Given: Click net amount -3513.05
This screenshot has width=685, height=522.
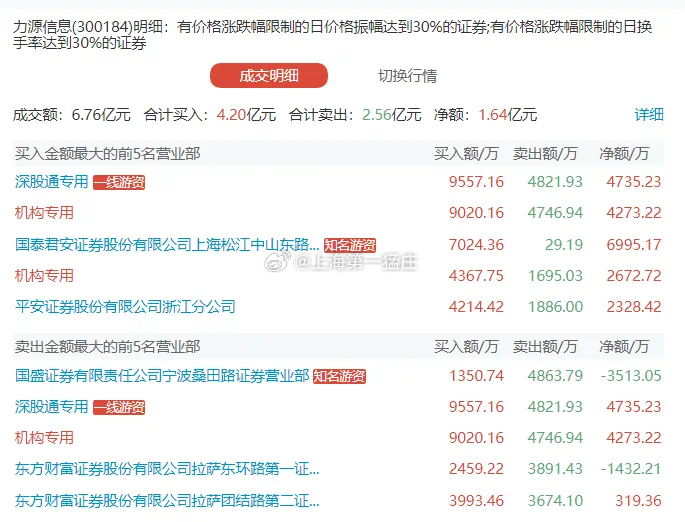Looking at the screenshot, I should 631,376.
